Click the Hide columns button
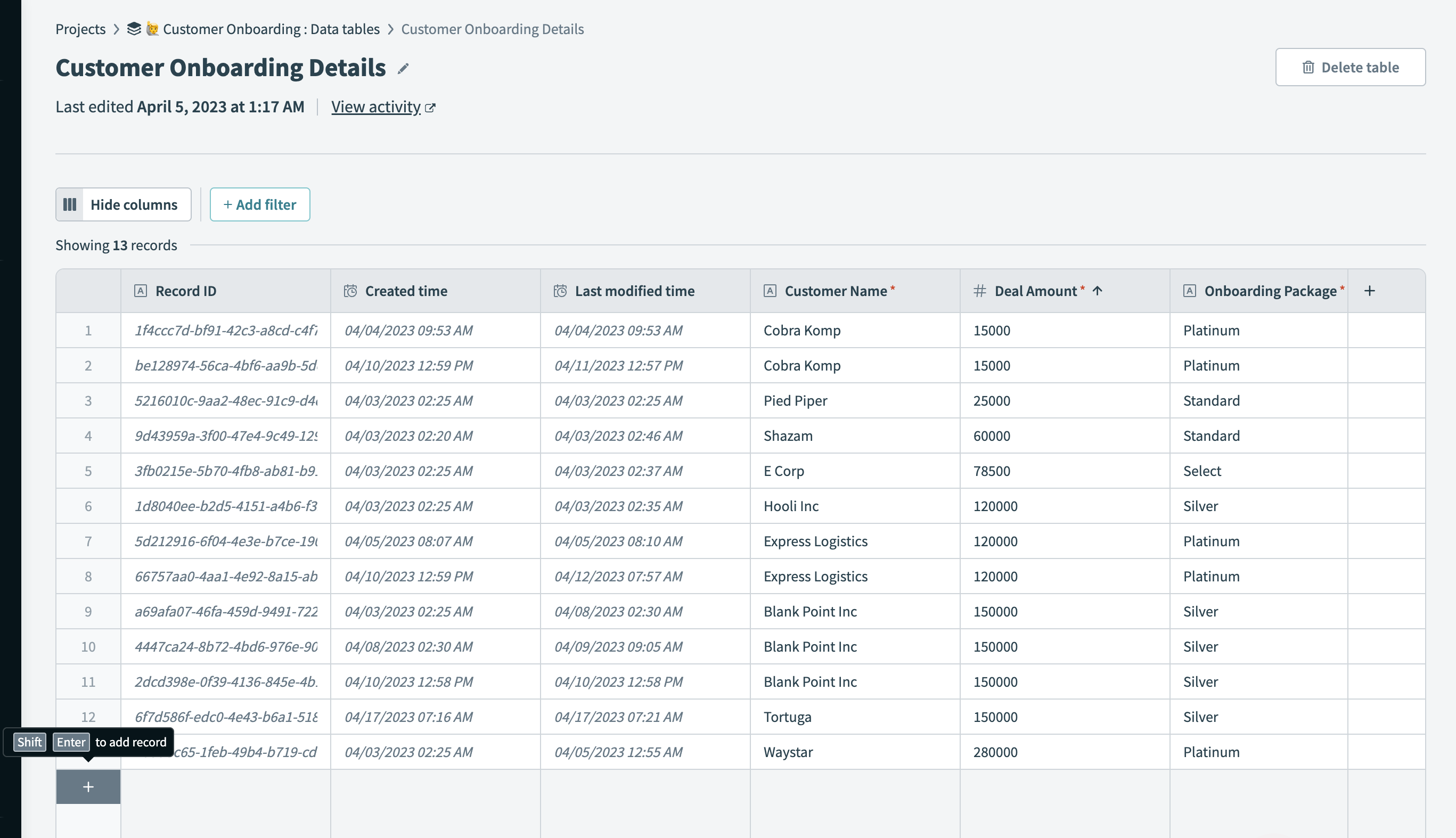The image size is (1456, 838). point(123,204)
